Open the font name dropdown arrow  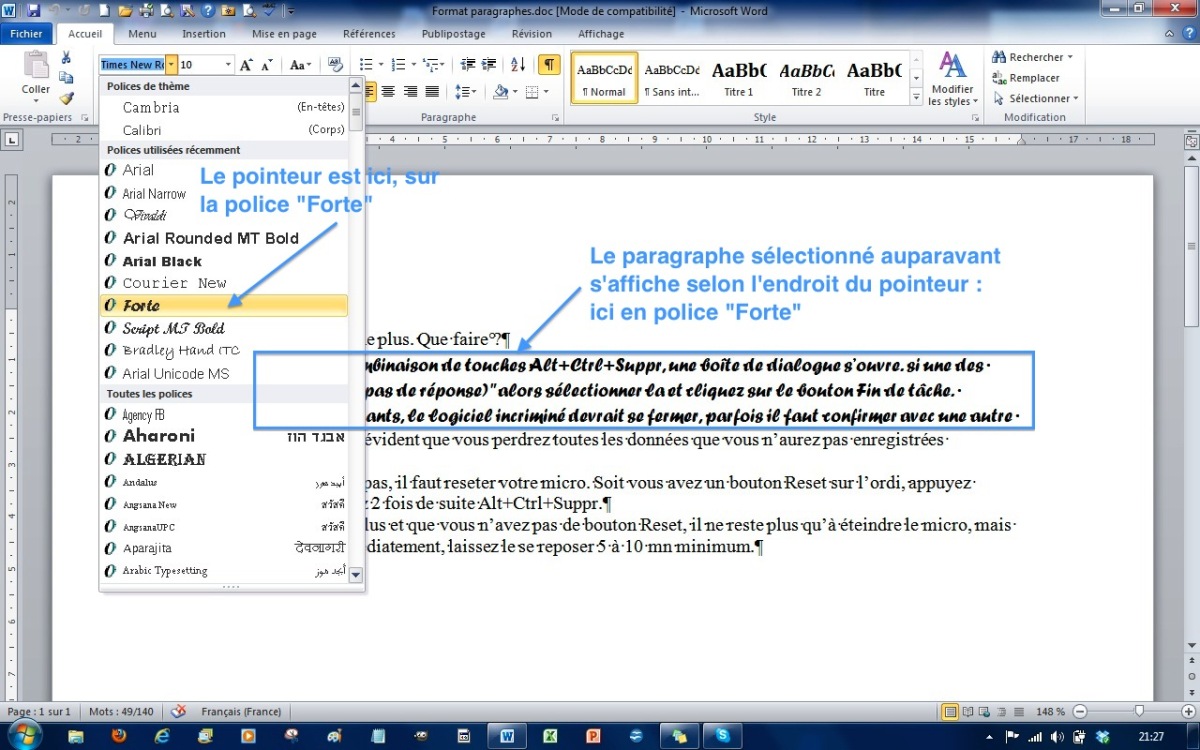pyautogui.click(x=171, y=65)
